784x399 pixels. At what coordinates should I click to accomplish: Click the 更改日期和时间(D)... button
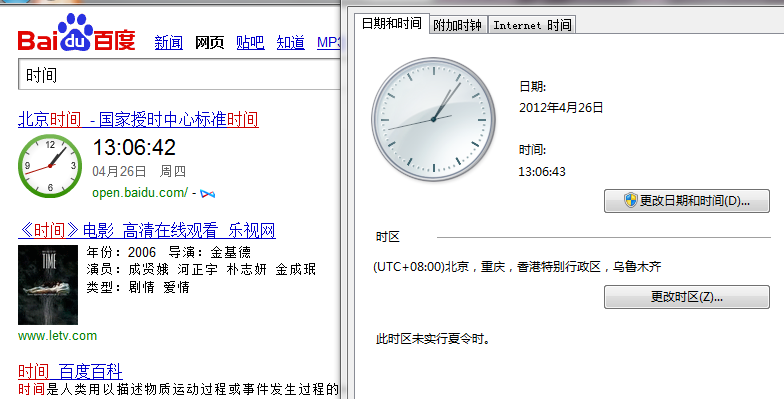(686, 201)
